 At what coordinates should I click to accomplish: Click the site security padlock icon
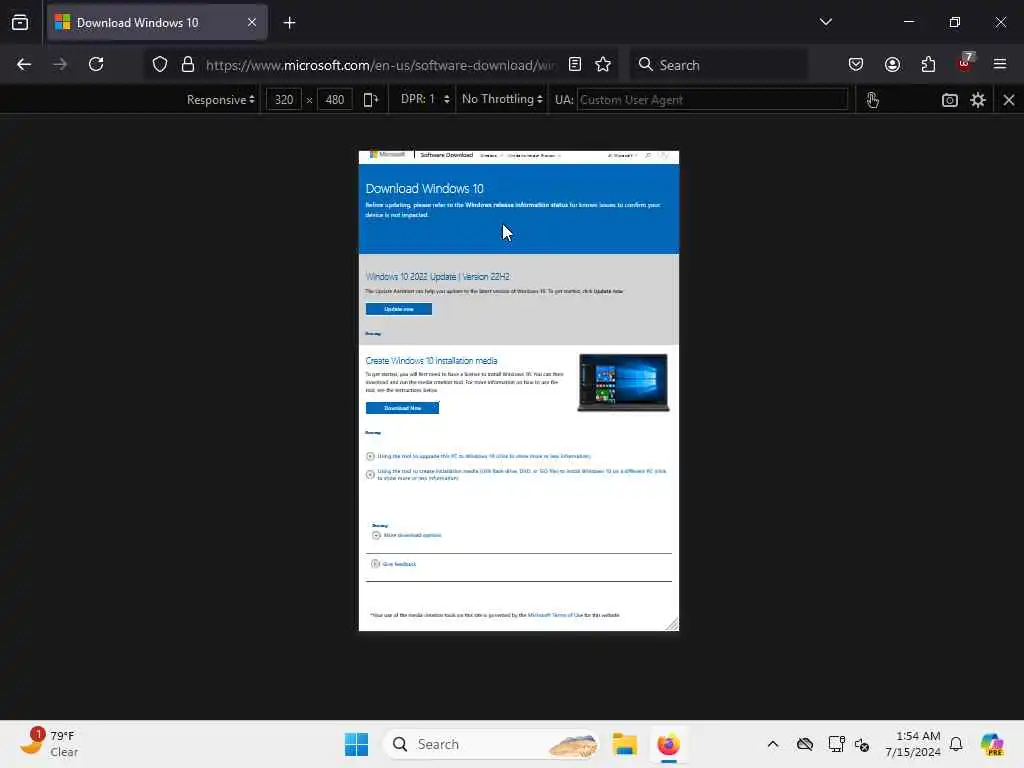click(x=188, y=64)
